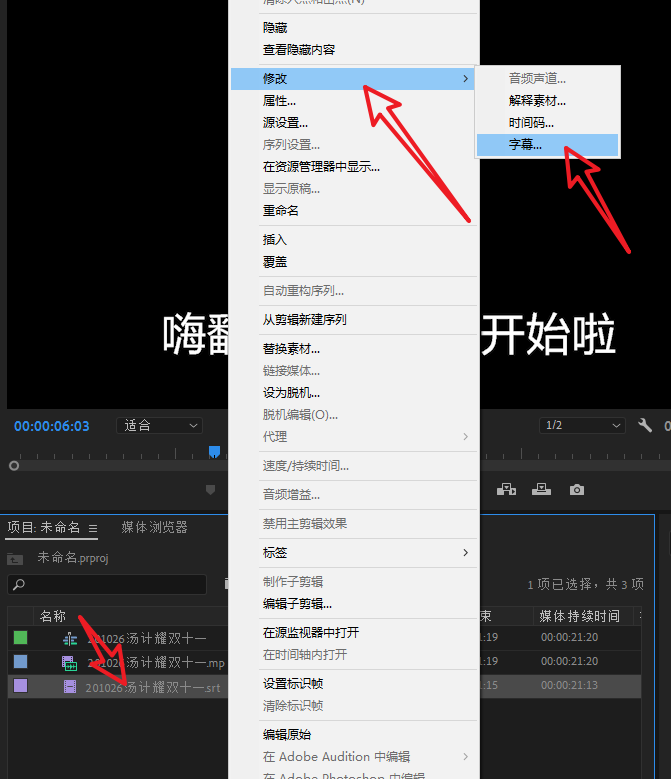
Task: Click the folder-up icon beside 未命名.prproj
Action: pyautogui.click(x=15, y=559)
